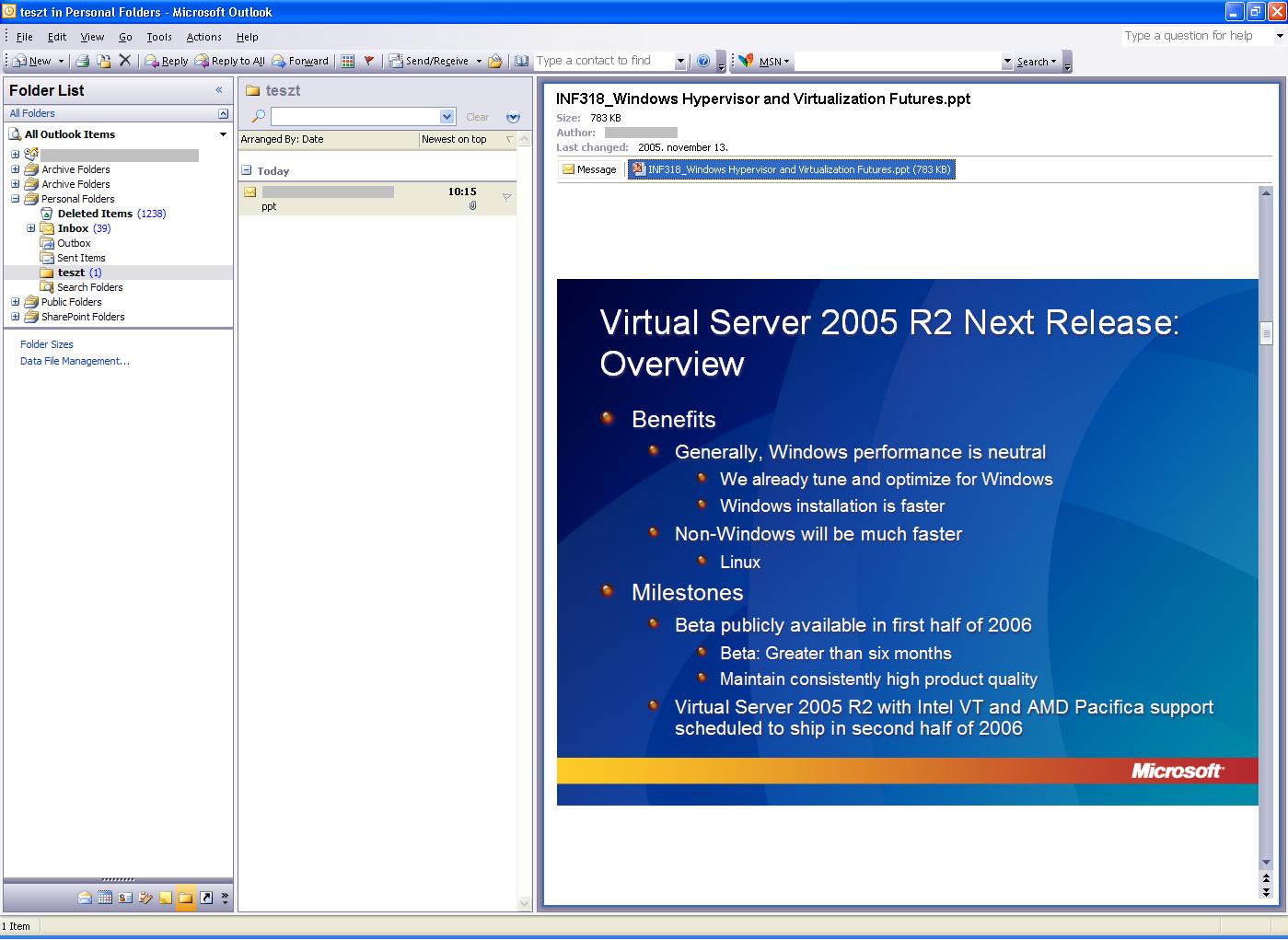Click the MSN butterfly icon
Screen dimensions: 1288x940
(x=746, y=61)
